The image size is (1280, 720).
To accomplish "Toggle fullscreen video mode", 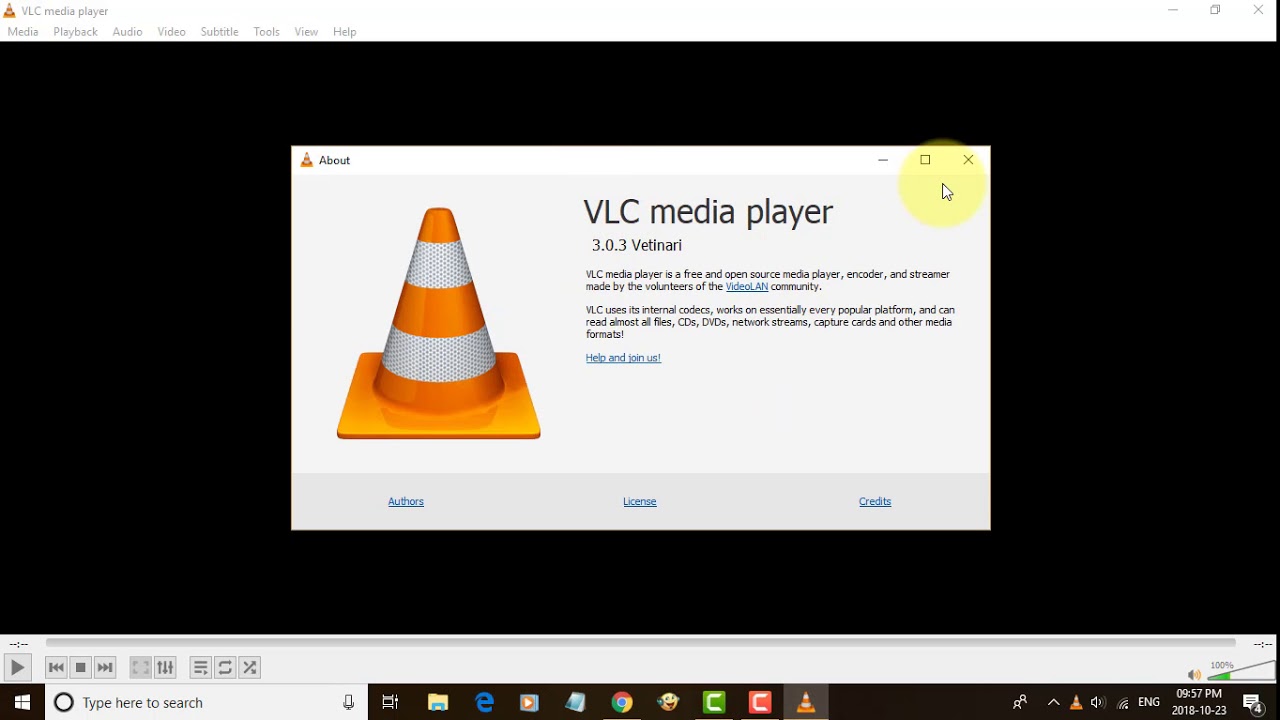I will click(x=141, y=668).
